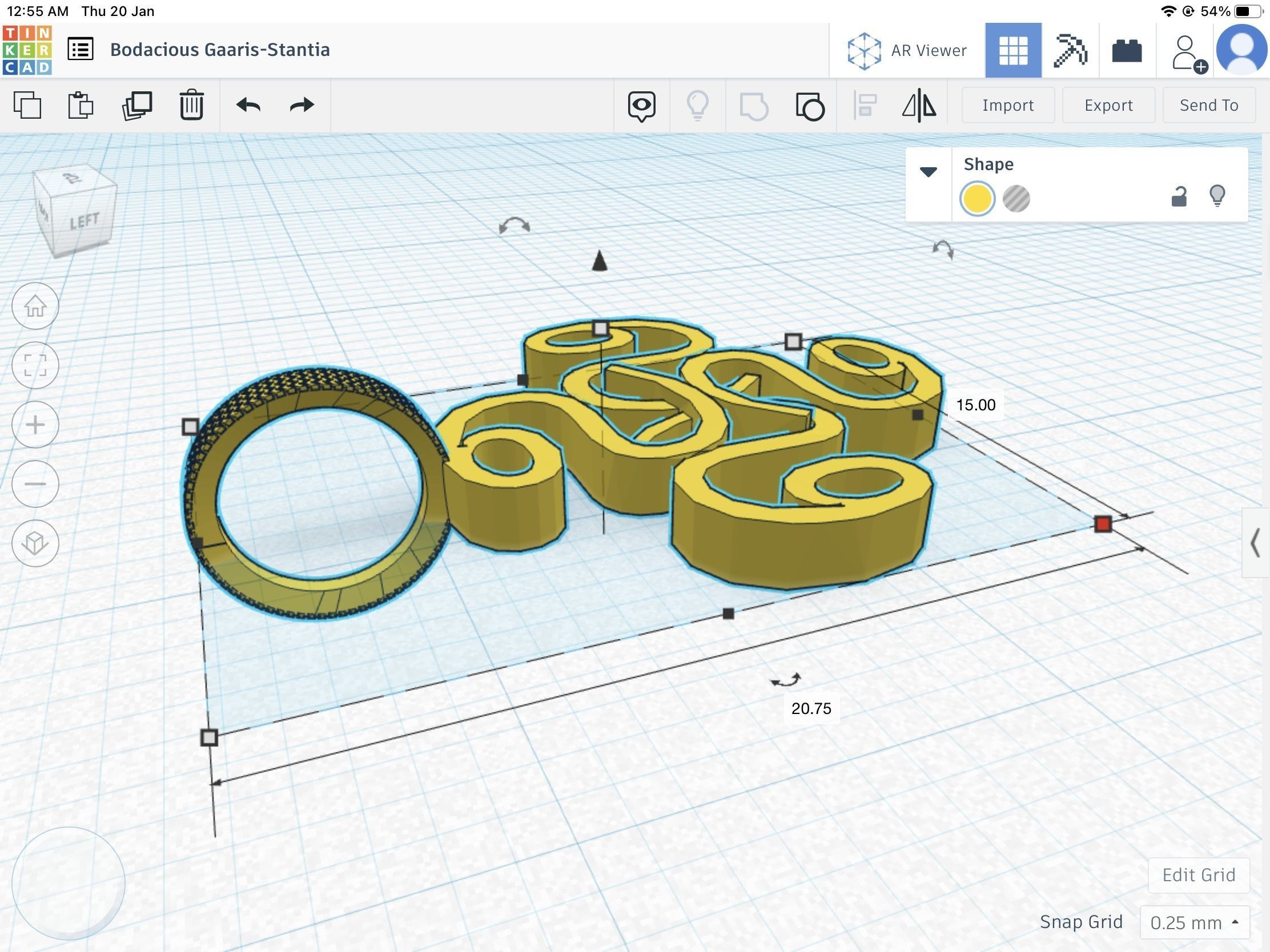Click the Export button
The height and width of the screenshot is (952, 1270).
[1108, 105]
